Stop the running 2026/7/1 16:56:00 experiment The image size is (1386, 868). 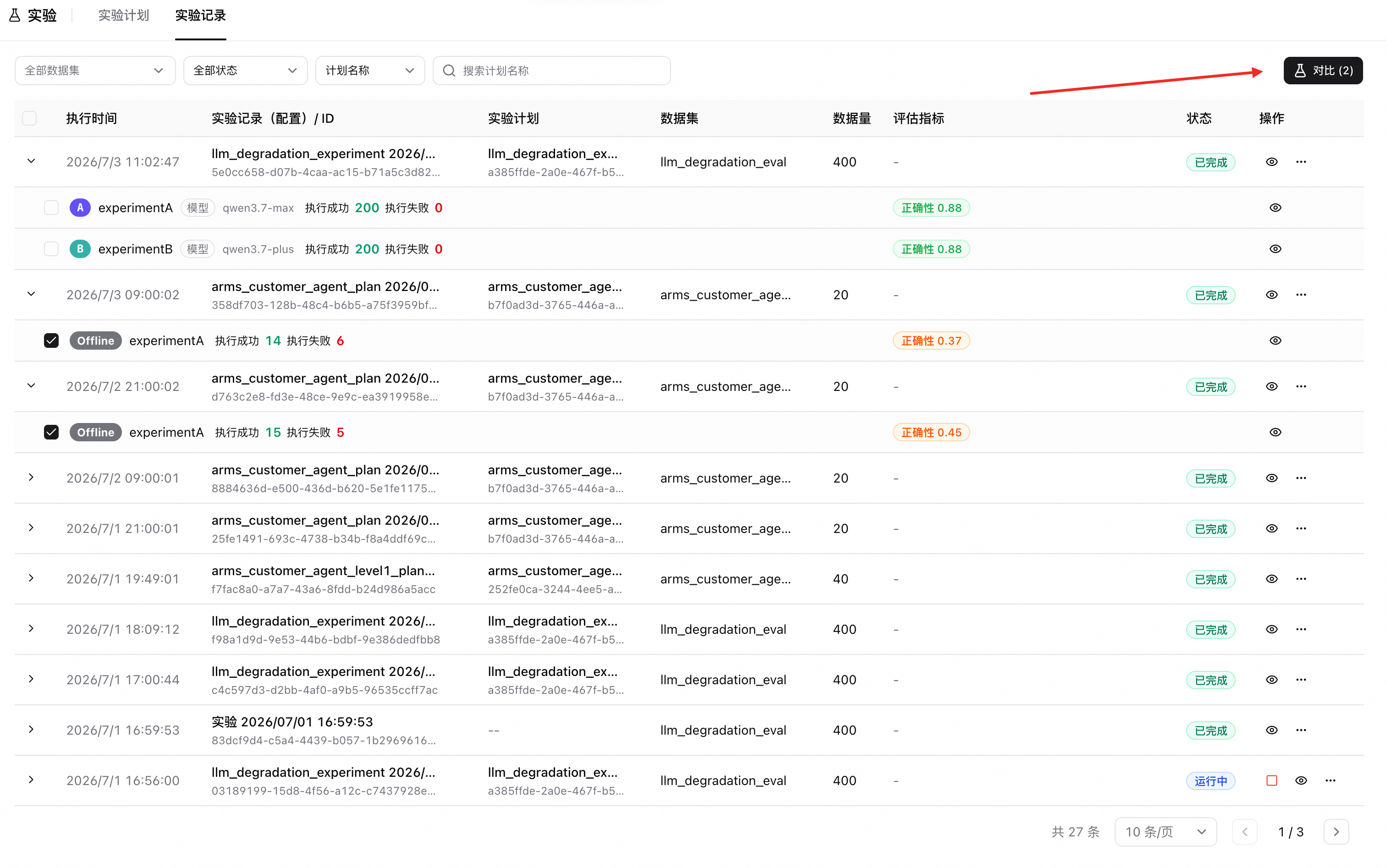tap(1271, 780)
